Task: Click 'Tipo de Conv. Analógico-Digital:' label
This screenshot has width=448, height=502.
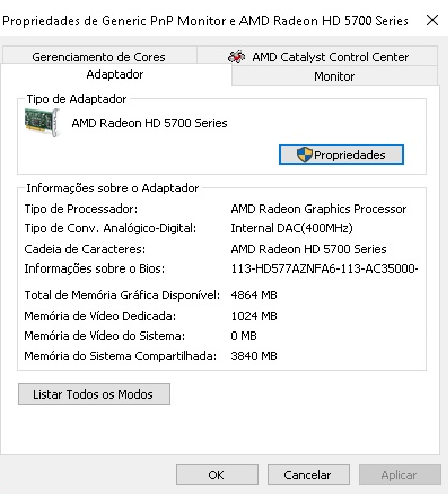Action: (x=110, y=228)
